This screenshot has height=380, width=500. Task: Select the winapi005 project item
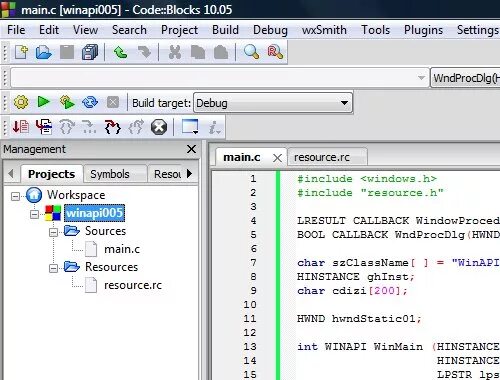(x=95, y=213)
